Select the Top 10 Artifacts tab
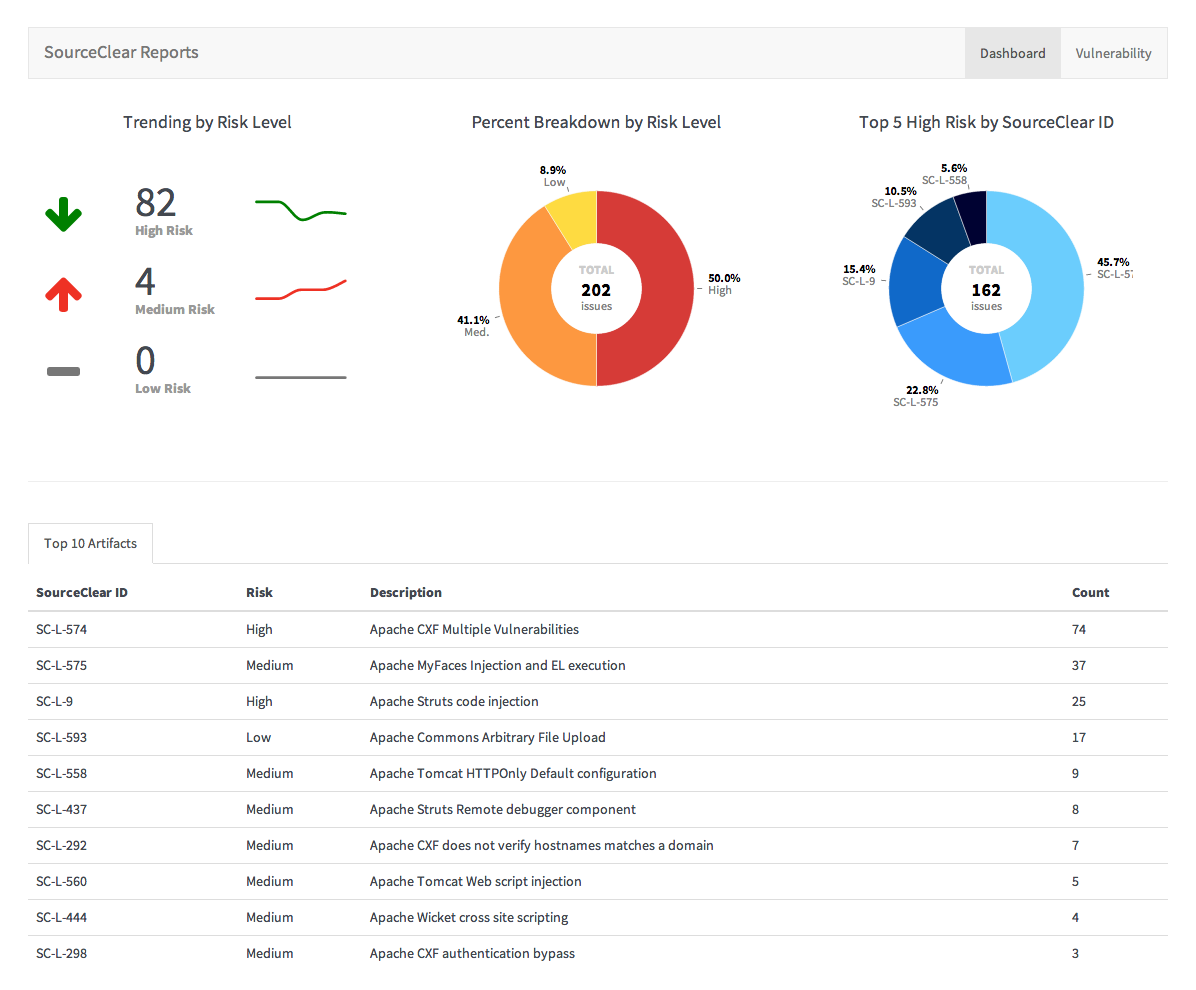The image size is (1196, 990). pyautogui.click(x=90, y=543)
